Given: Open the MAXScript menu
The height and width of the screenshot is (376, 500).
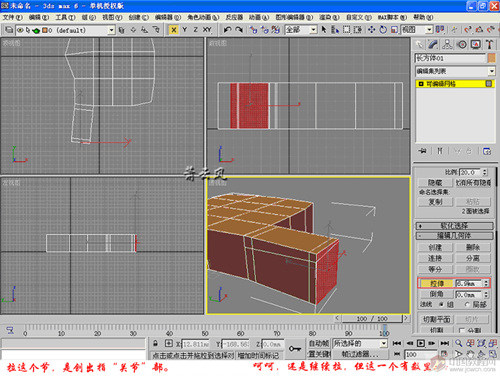Looking at the screenshot, I should pyautogui.click(x=392, y=17).
